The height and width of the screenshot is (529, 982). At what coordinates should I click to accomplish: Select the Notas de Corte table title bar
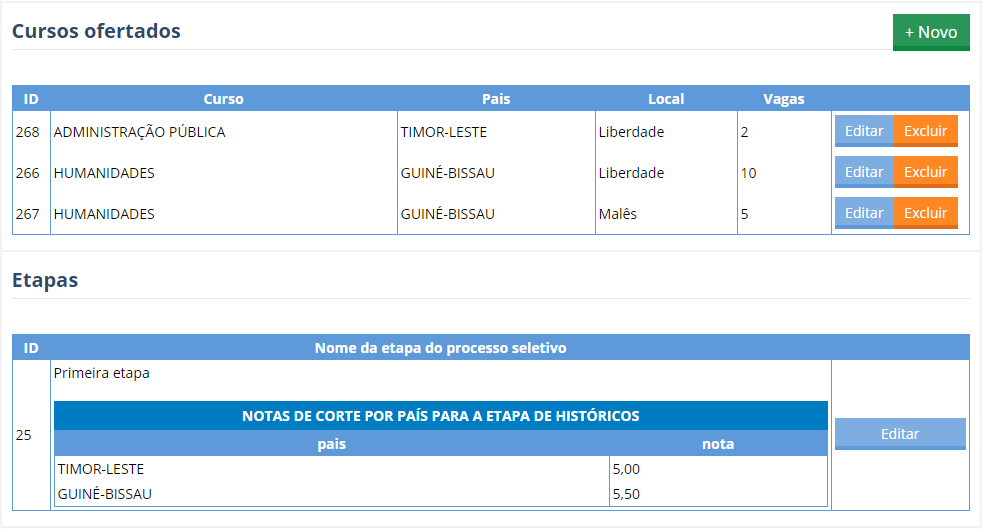pos(440,416)
